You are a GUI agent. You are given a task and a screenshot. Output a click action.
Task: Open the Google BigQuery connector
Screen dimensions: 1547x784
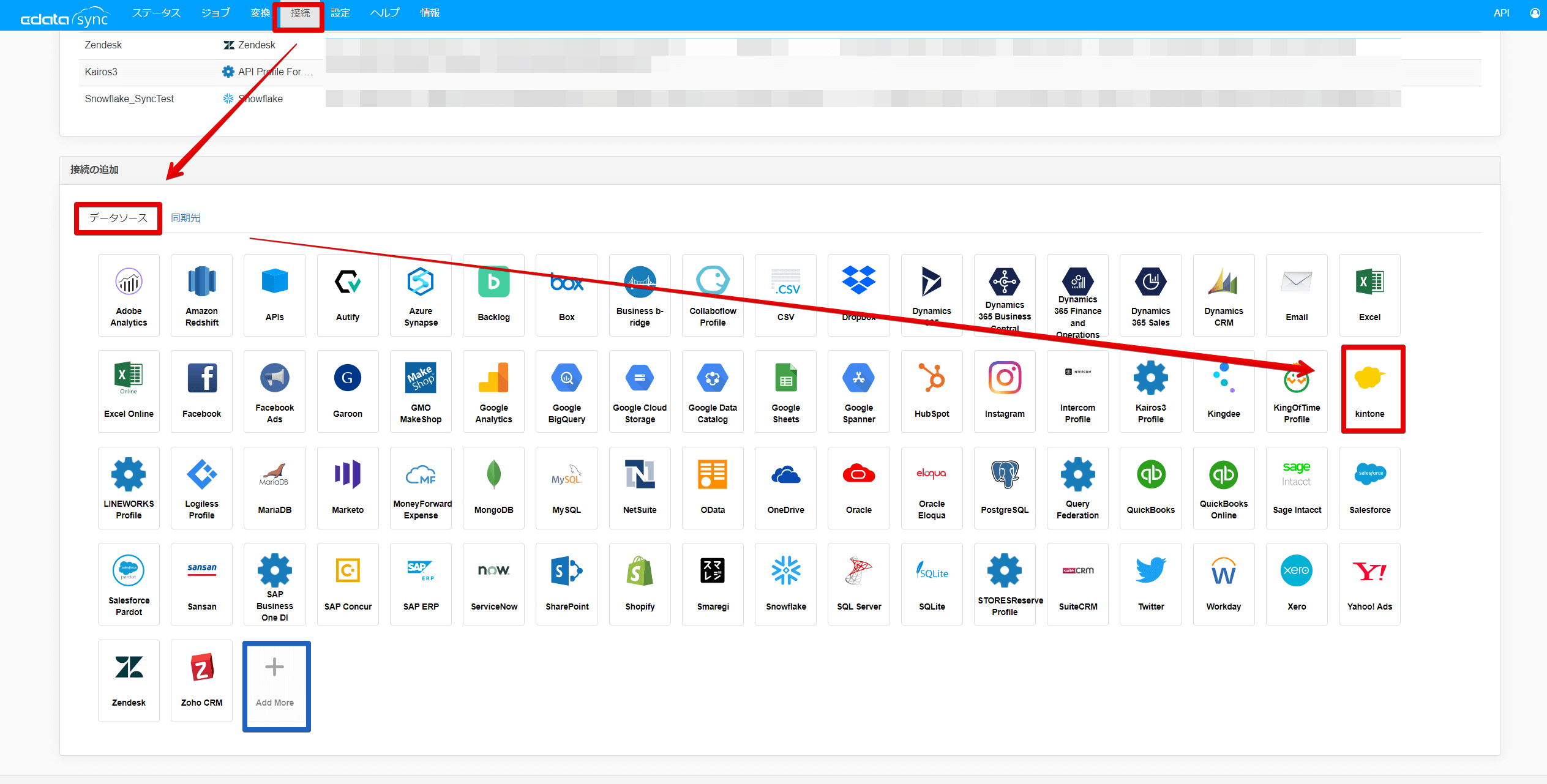tap(566, 390)
